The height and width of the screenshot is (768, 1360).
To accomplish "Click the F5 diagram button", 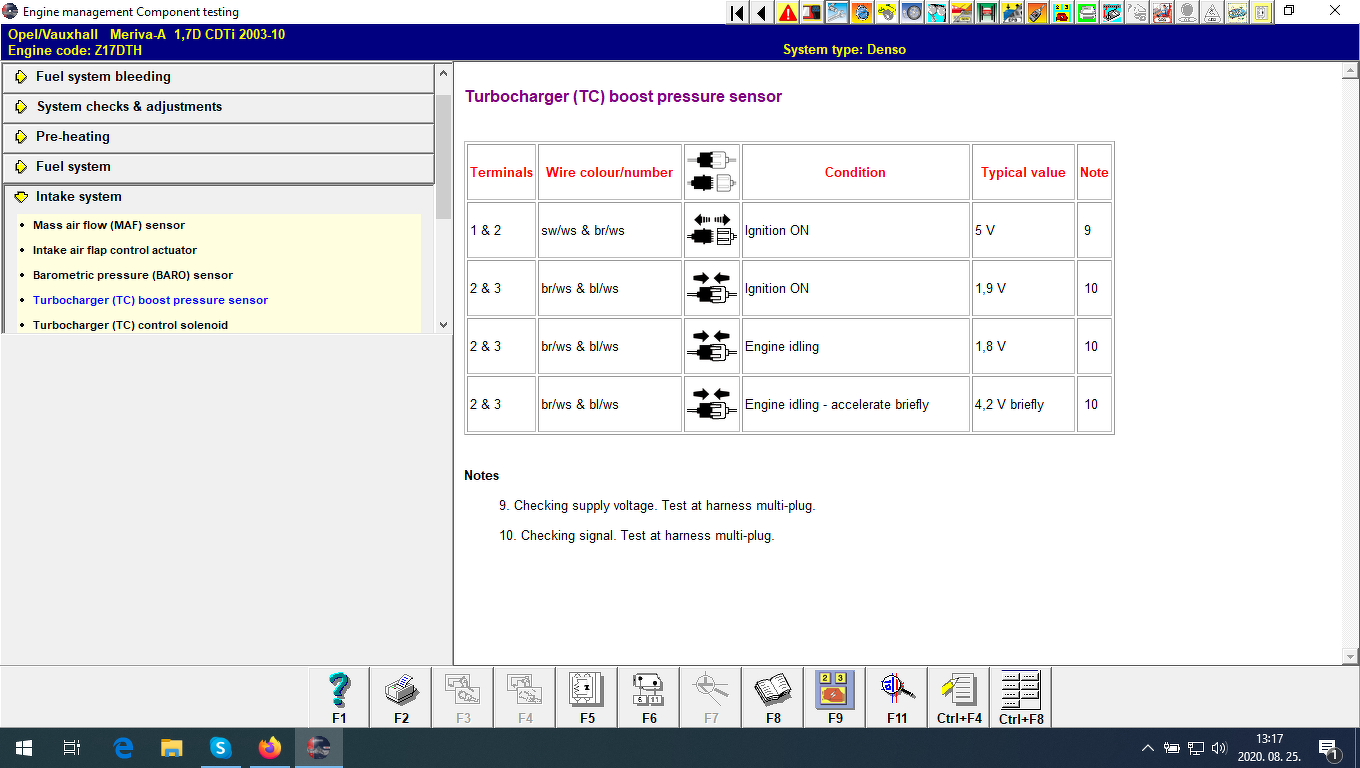I will 587,697.
